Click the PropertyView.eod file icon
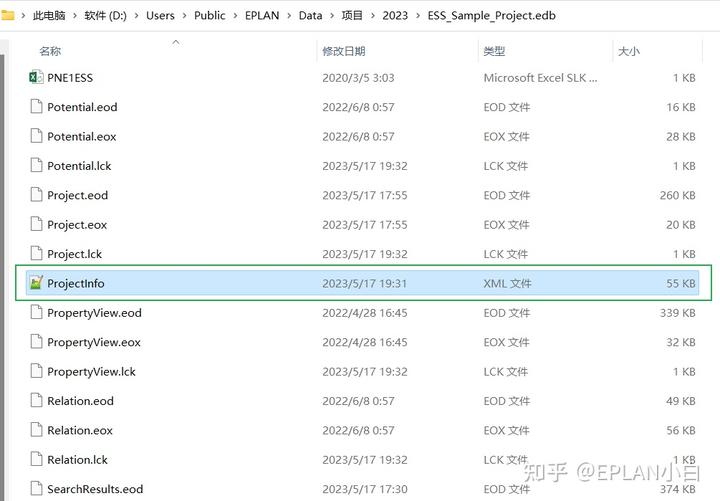Image resolution: width=720 pixels, height=501 pixels. 36,312
